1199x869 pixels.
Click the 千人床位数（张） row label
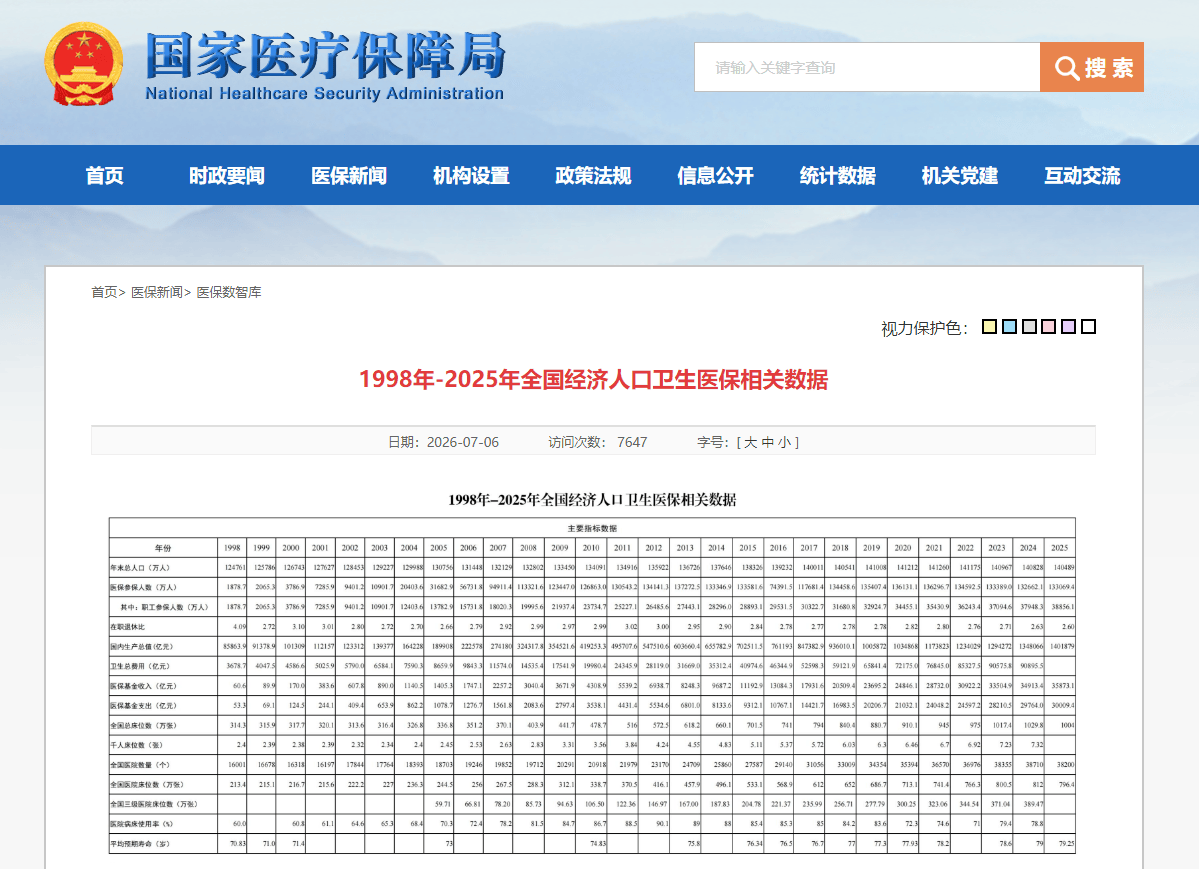pyautogui.click(x=137, y=745)
